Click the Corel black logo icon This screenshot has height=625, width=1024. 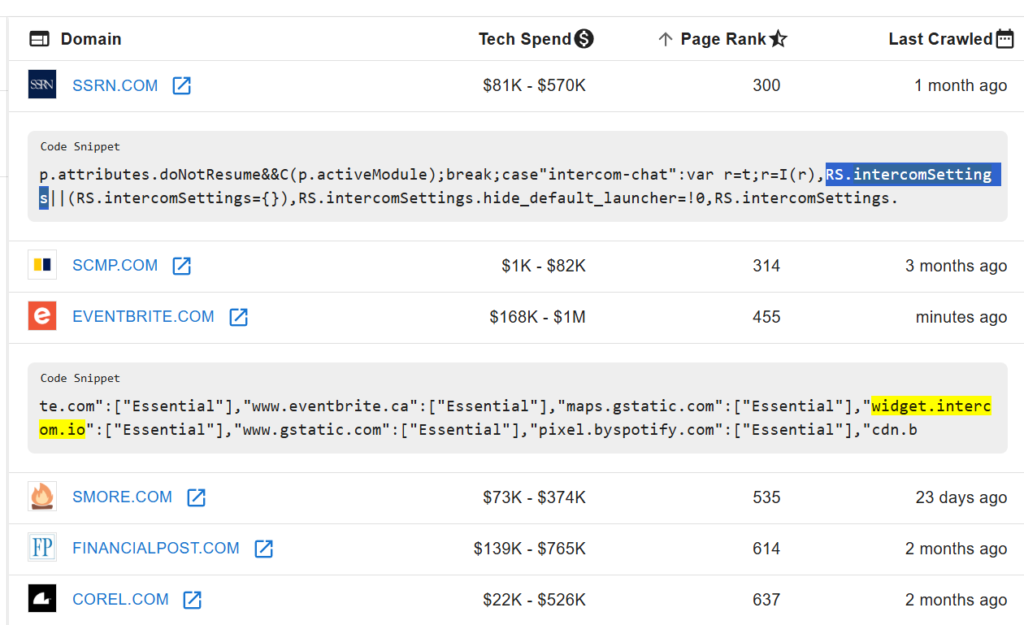42,600
